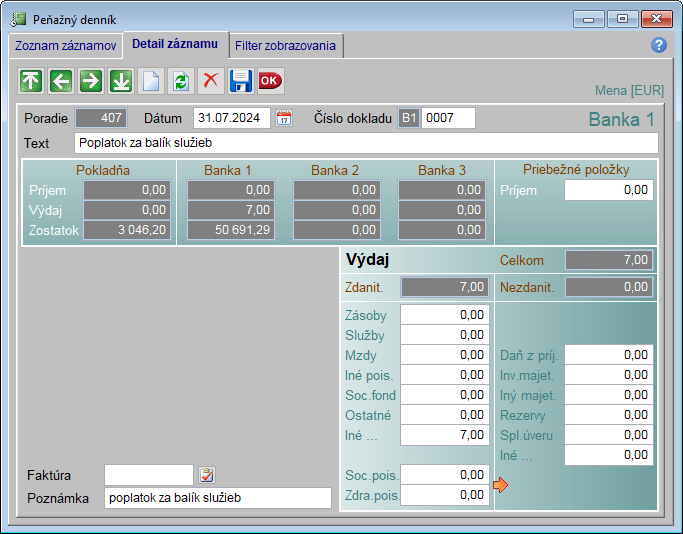Image resolution: width=683 pixels, height=534 pixels.
Task: Click the Inv.majet. amount field
Action: tap(609, 375)
